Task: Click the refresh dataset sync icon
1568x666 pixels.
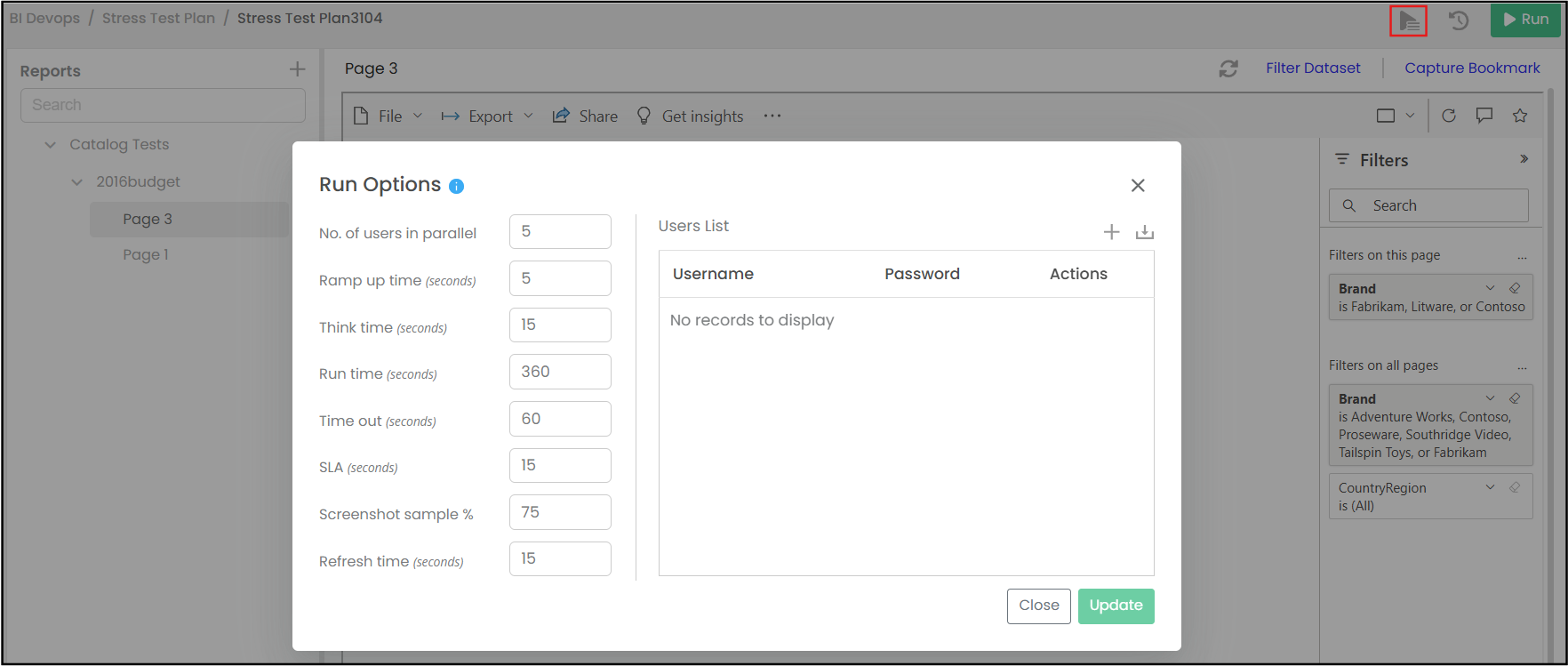Action: tap(1228, 68)
